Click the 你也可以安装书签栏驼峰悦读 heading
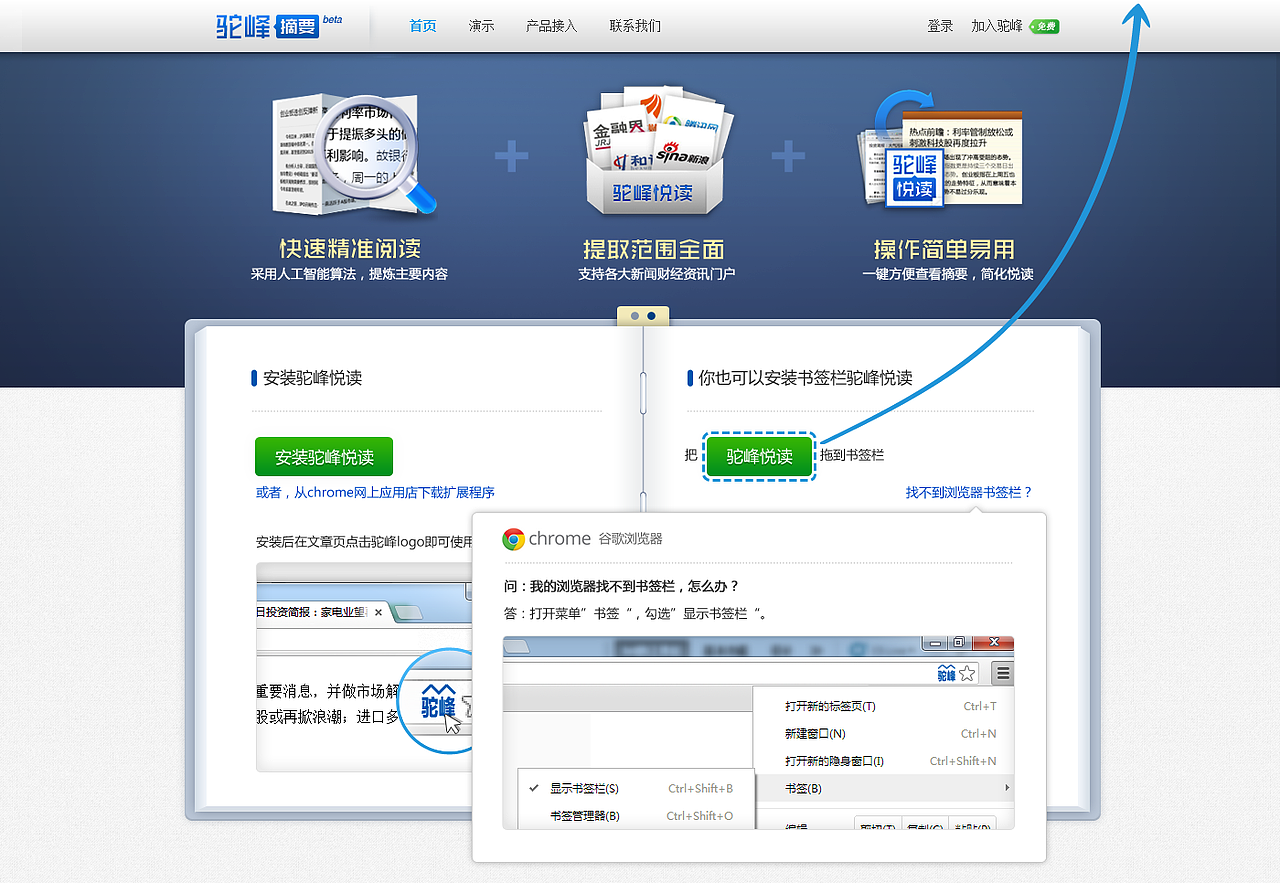The height and width of the screenshot is (883, 1280). click(x=805, y=378)
